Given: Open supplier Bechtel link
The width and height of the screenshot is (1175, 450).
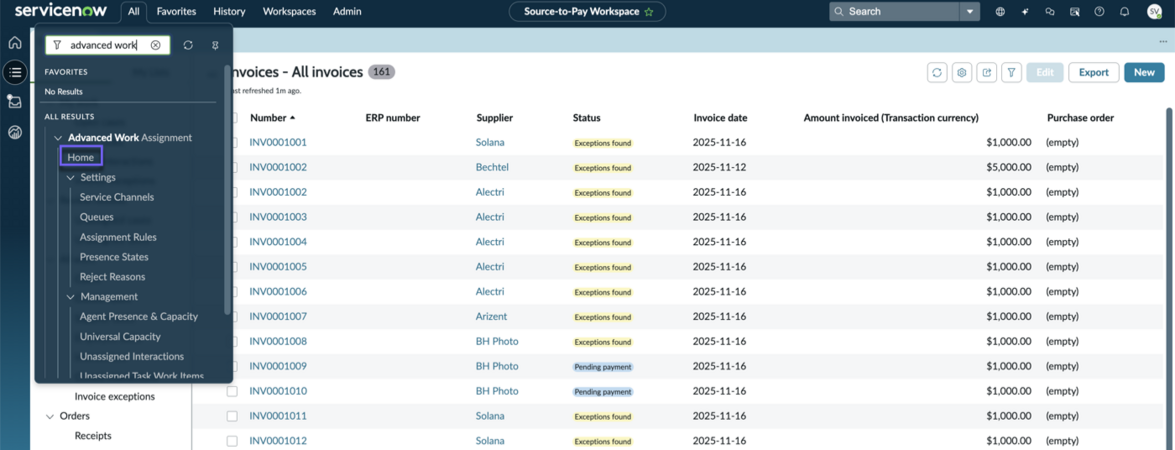Looking at the screenshot, I should click(491, 167).
